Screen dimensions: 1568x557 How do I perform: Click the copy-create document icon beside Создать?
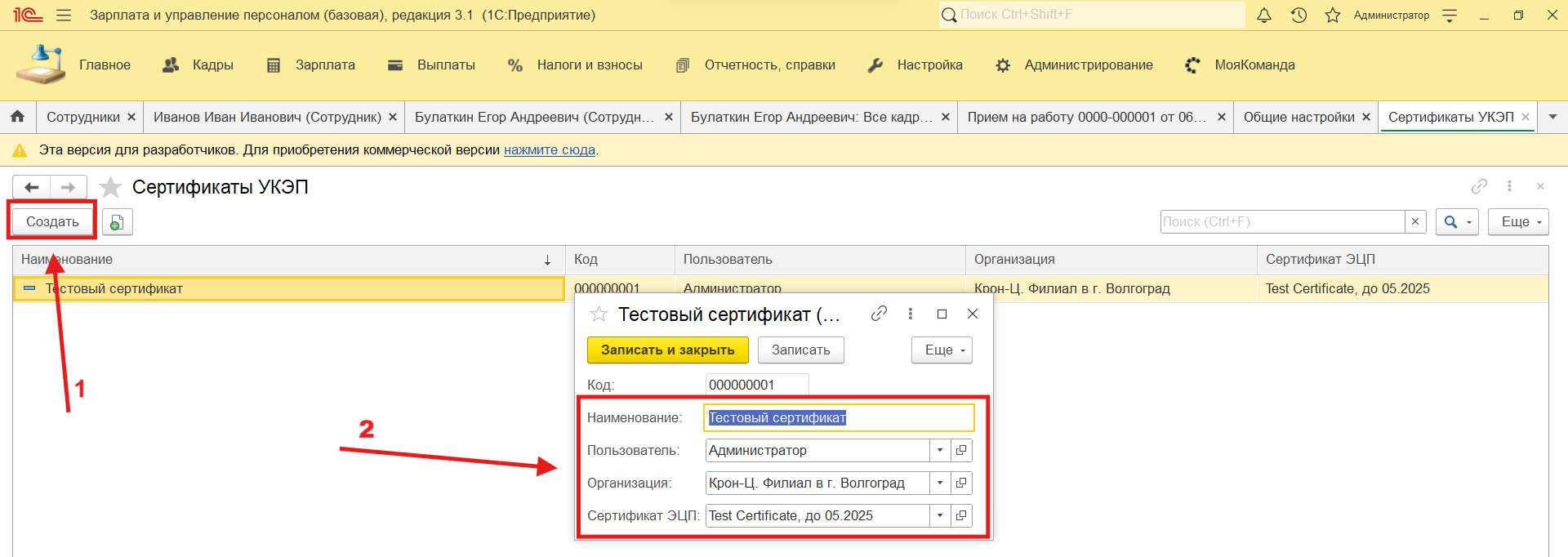117,222
